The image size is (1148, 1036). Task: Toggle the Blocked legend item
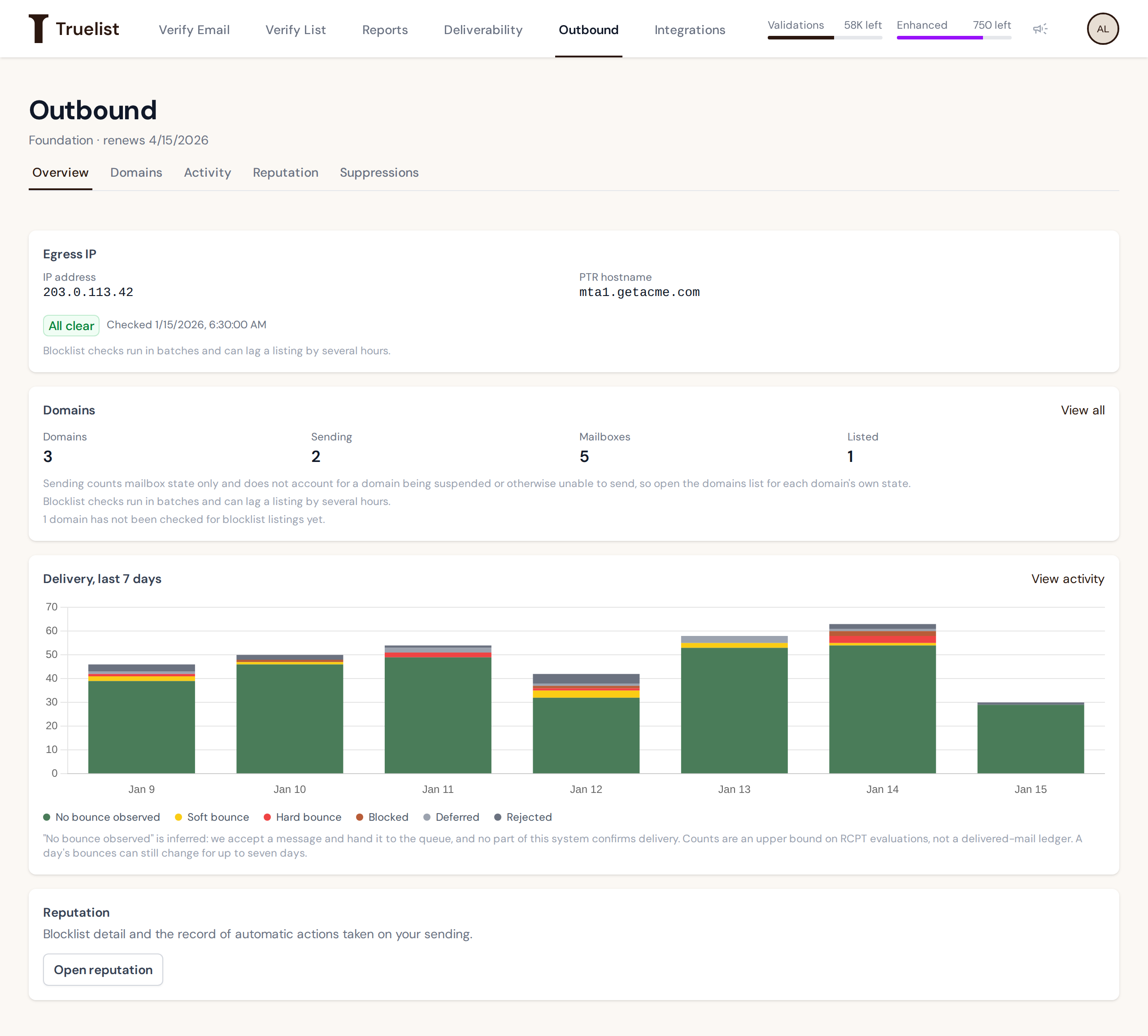coord(382,817)
